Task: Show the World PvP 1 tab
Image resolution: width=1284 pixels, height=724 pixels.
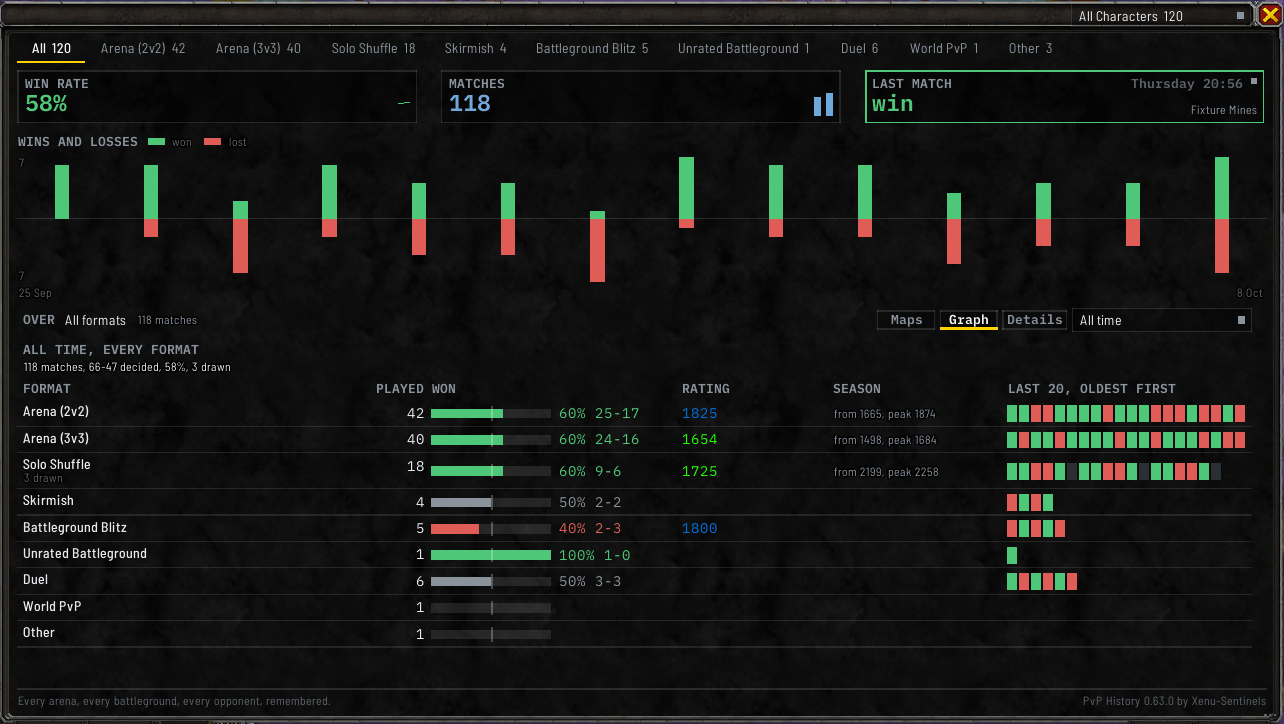Action: [944, 48]
